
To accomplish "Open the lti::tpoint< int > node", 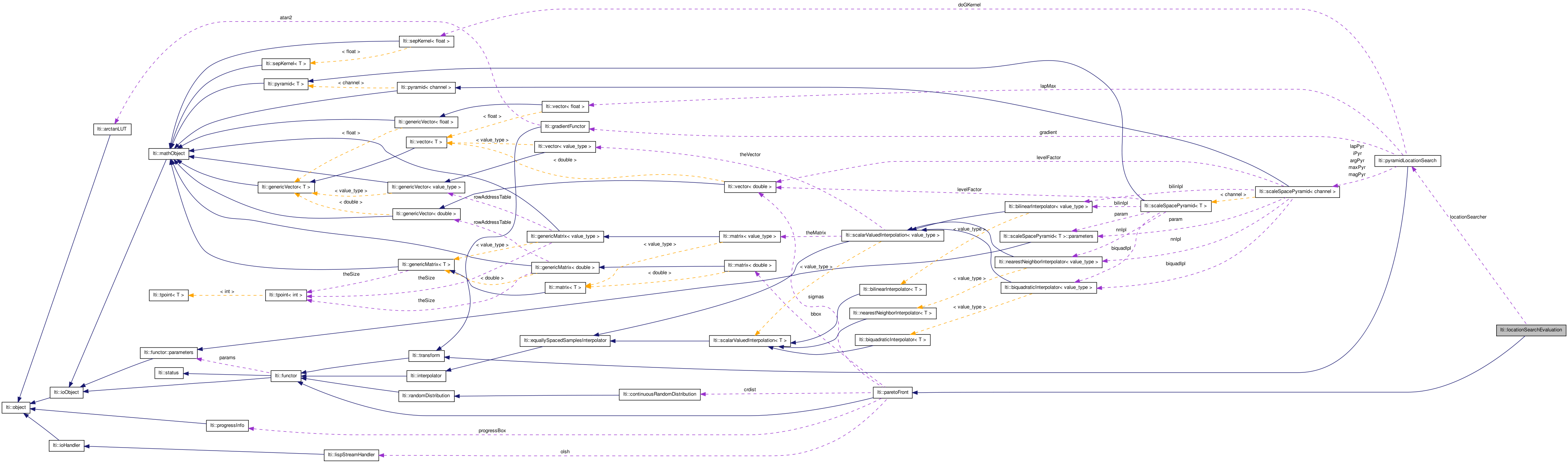I will point(286,295).
